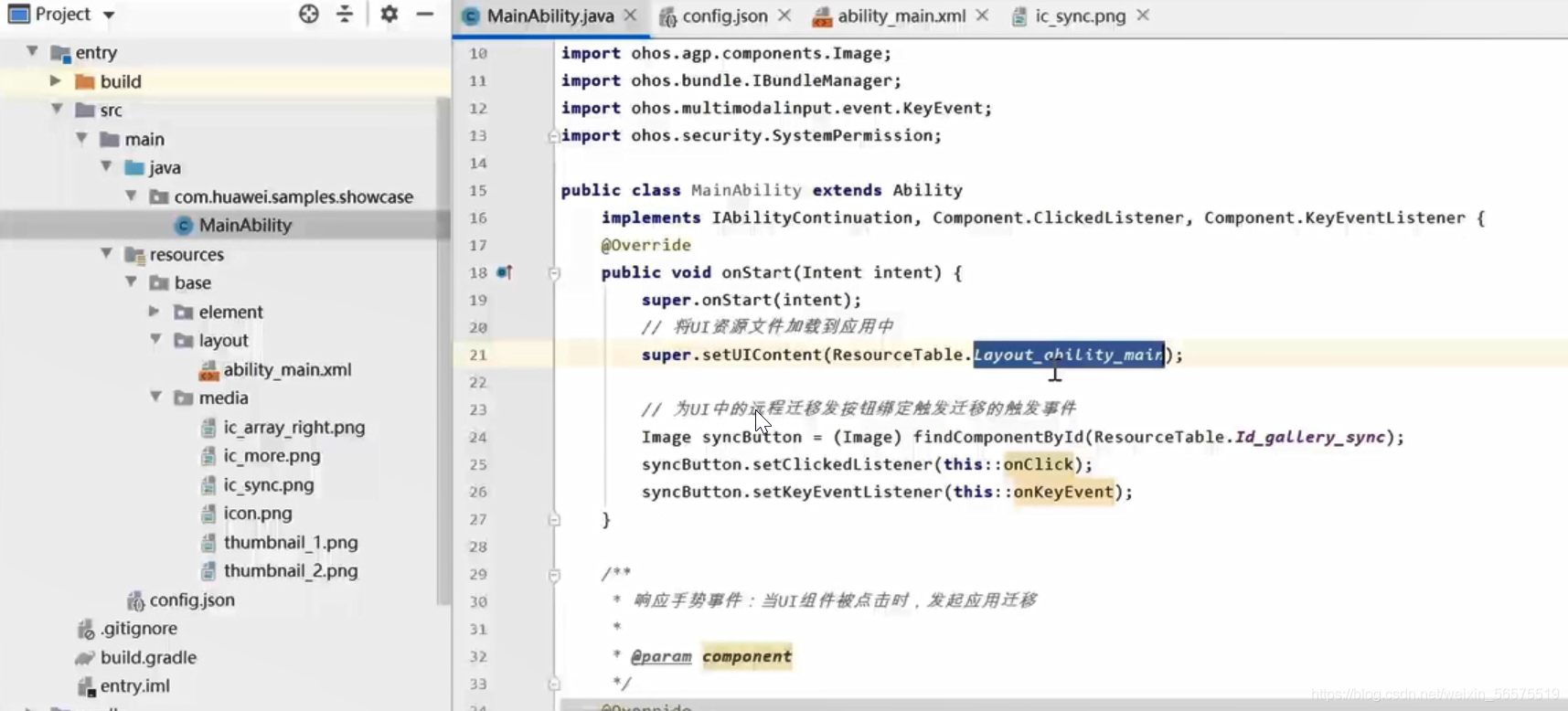
Task: Switch to ability_main.xml tab
Action: tap(901, 16)
